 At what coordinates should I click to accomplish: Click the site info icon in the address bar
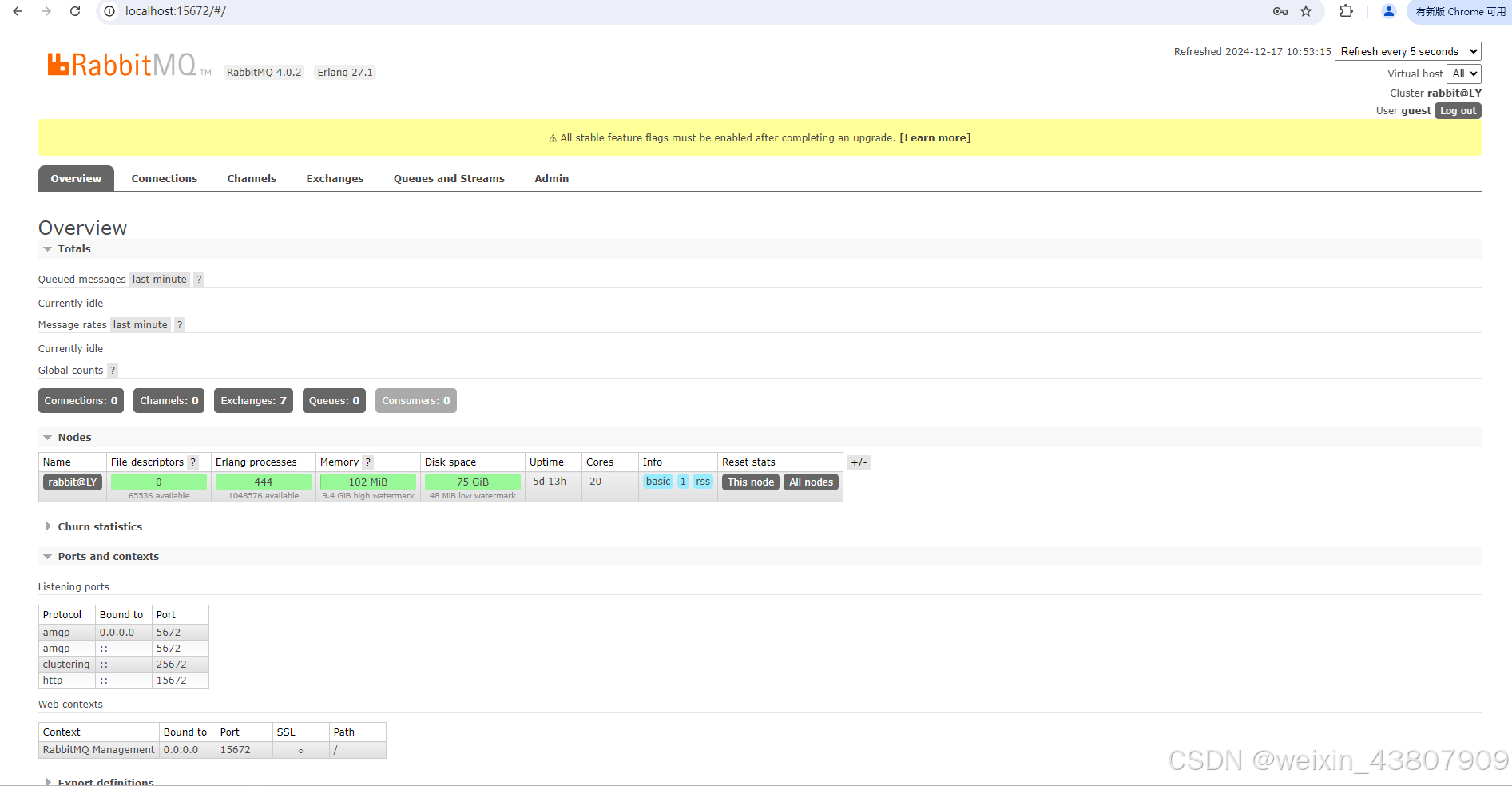coord(109,11)
